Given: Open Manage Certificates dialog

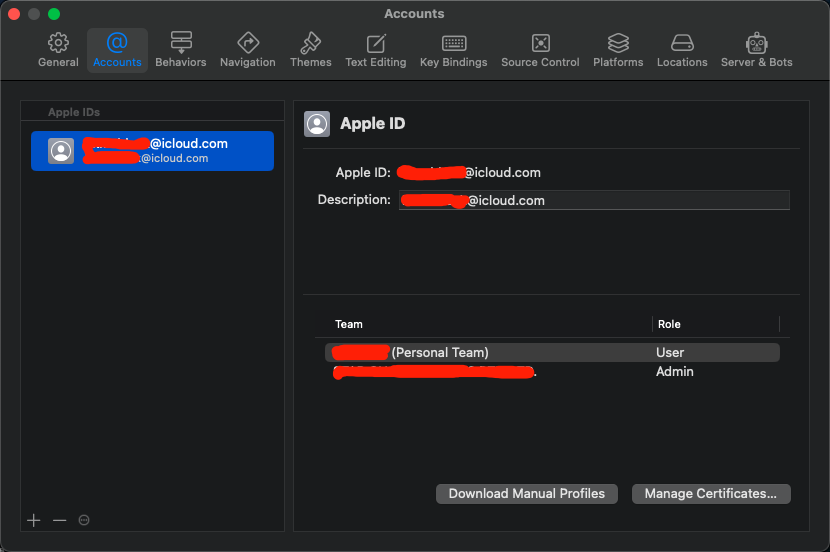Looking at the screenshot, I should (711, 494).
